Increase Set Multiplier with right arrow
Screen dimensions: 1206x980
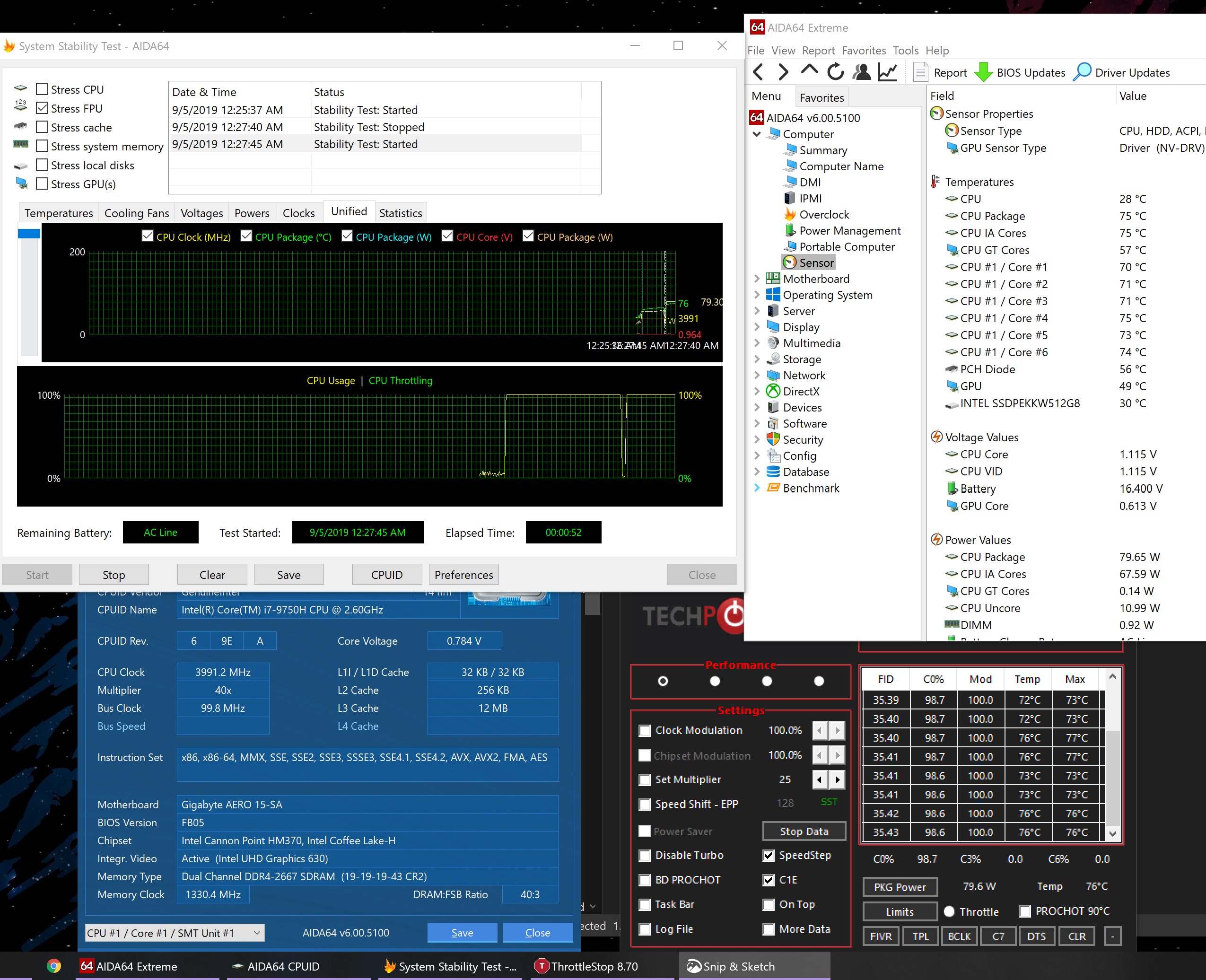tap(838, 779)
